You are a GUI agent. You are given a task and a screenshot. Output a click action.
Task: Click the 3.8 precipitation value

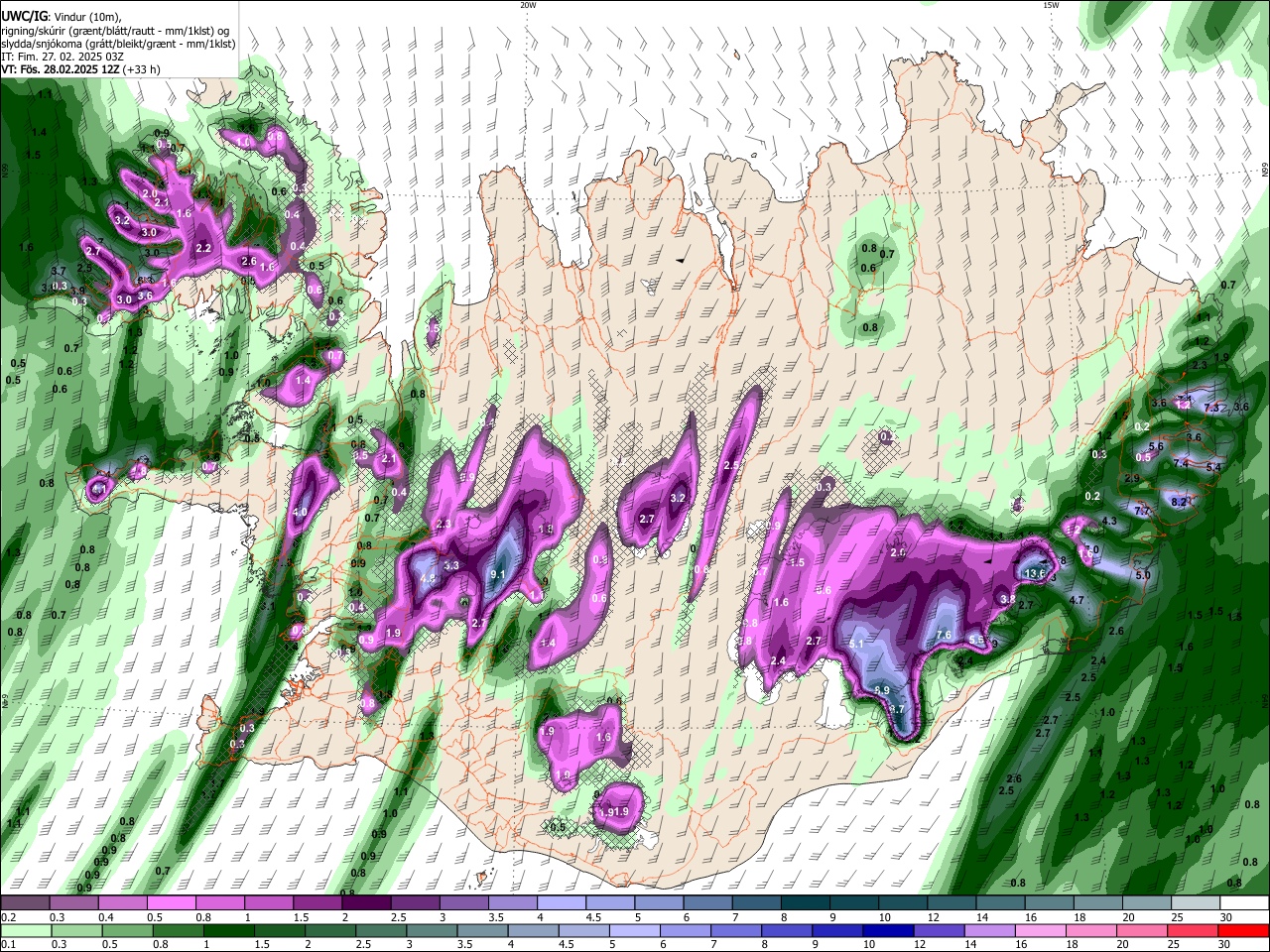tap(1007, 599)
